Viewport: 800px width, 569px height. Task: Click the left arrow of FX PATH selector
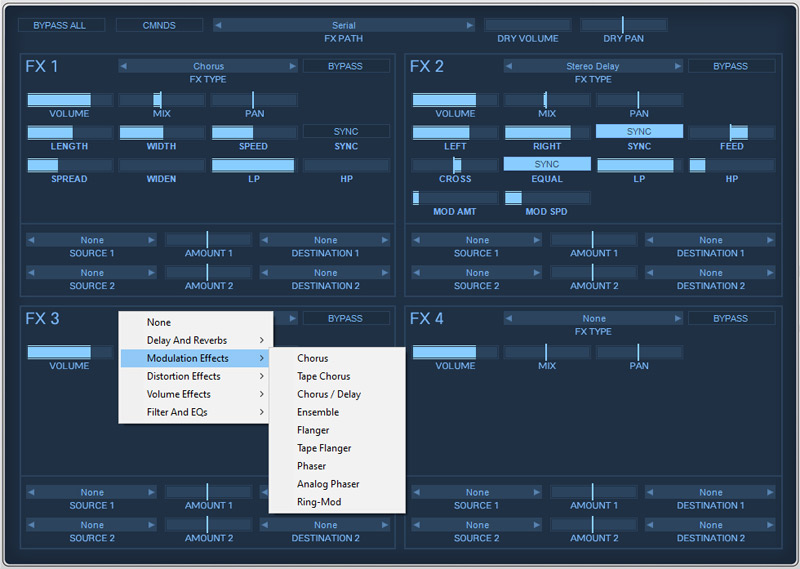coord(219,25)
